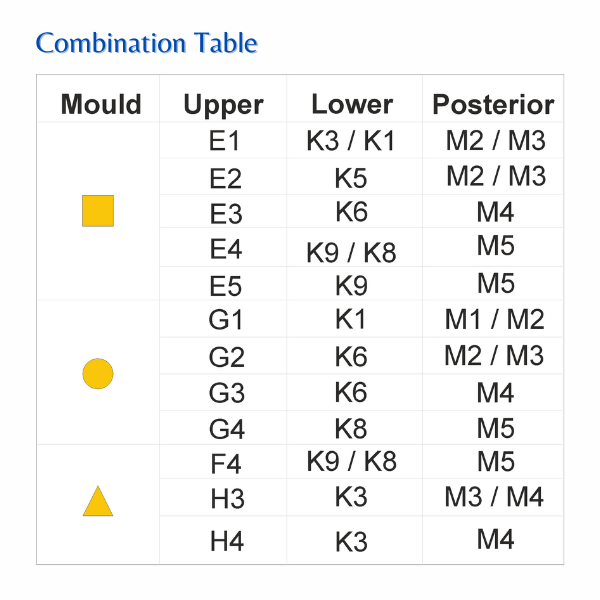Select the Mould column header
Image resolution: width=600 pixels, height=600 pixels.
(101, 104)
